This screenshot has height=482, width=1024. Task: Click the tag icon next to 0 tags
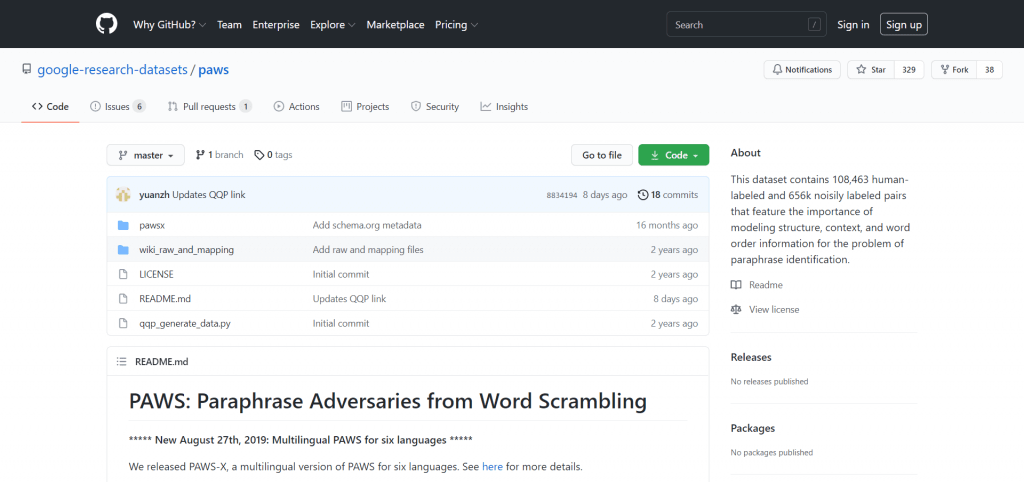click(259, 155)
